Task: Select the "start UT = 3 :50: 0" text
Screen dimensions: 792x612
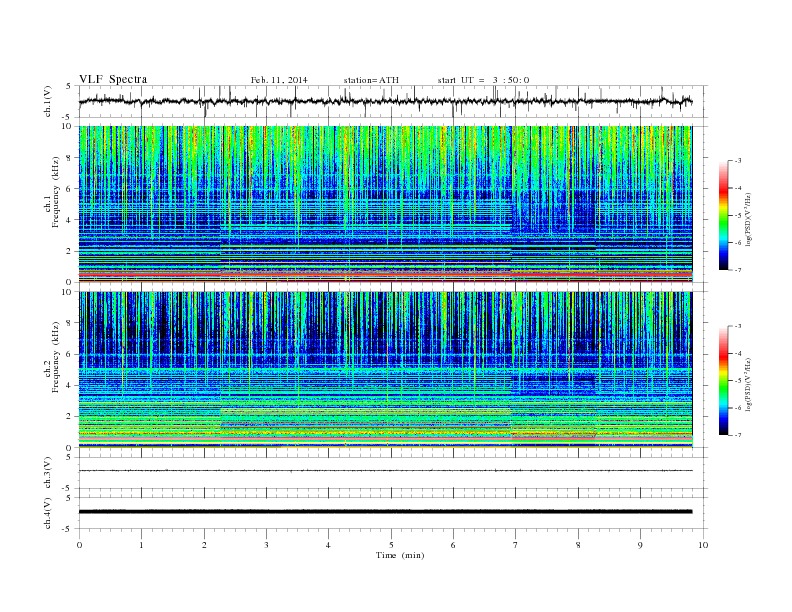Action: click(x=483, y=80)
